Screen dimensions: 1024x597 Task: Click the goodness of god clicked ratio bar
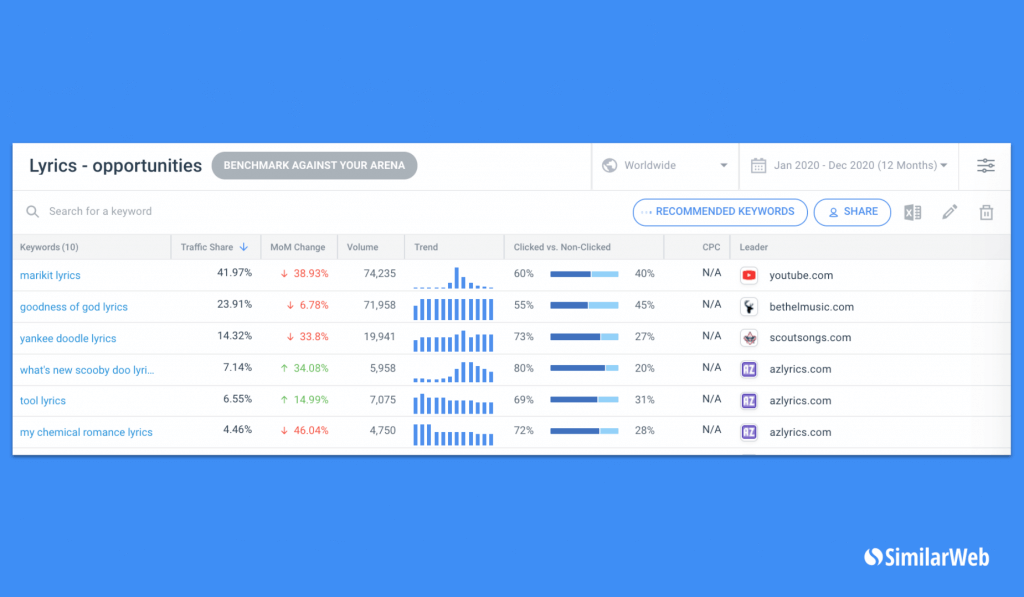[x=584, y=306]
